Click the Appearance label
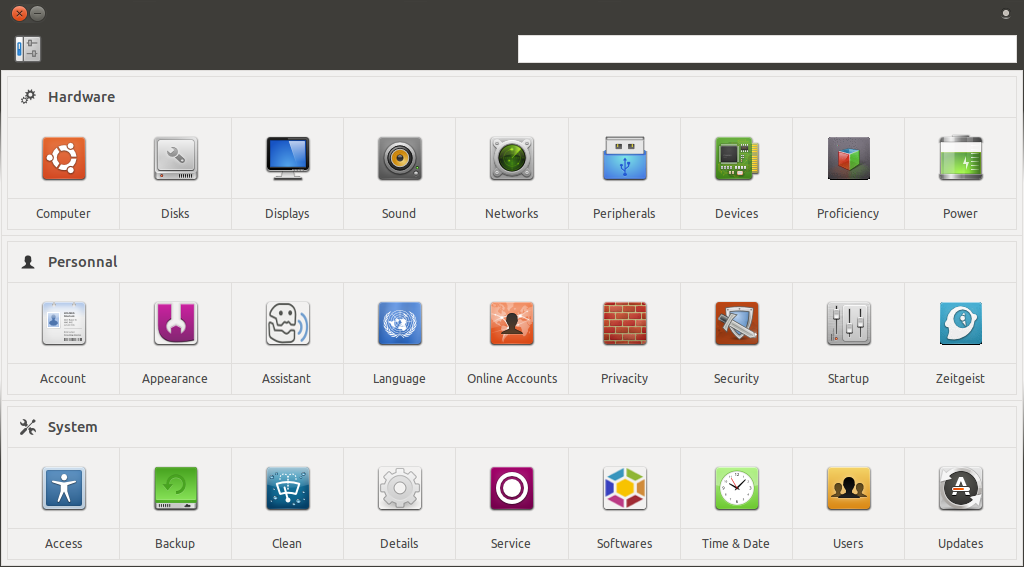Image resolution: width=1024 pixels, height=567 pixels. pos(175,379)
